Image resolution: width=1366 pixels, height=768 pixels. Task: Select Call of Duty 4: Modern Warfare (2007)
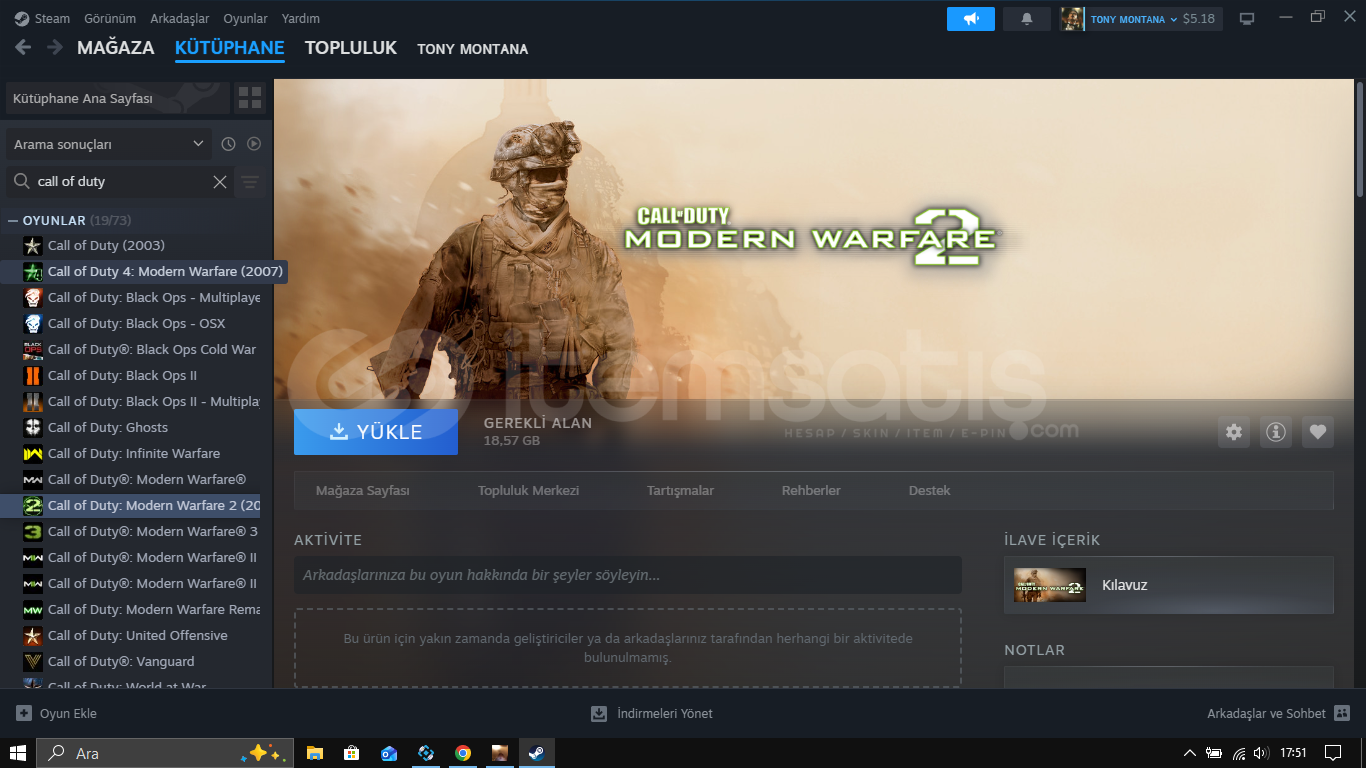tap(144, 271)
